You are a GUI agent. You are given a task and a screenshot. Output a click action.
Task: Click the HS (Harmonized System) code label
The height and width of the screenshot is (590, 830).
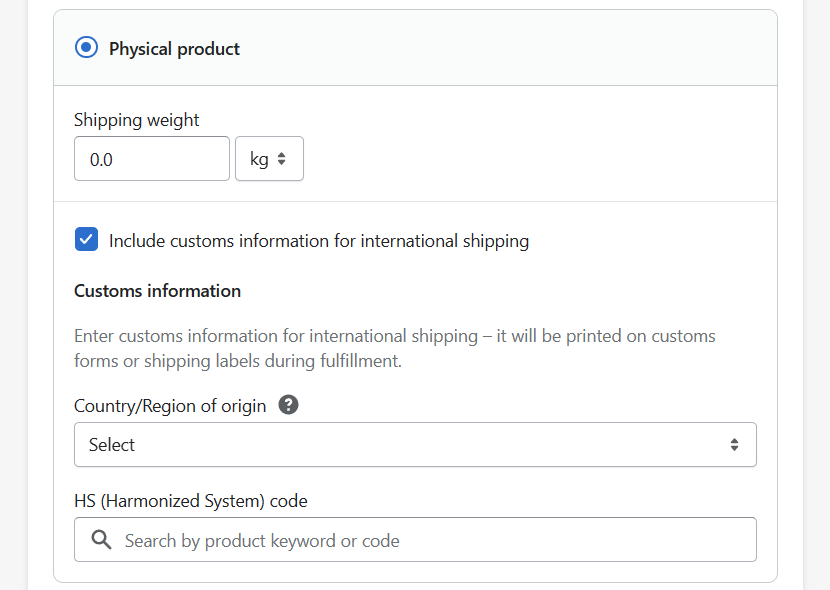[x=191, y=501]
